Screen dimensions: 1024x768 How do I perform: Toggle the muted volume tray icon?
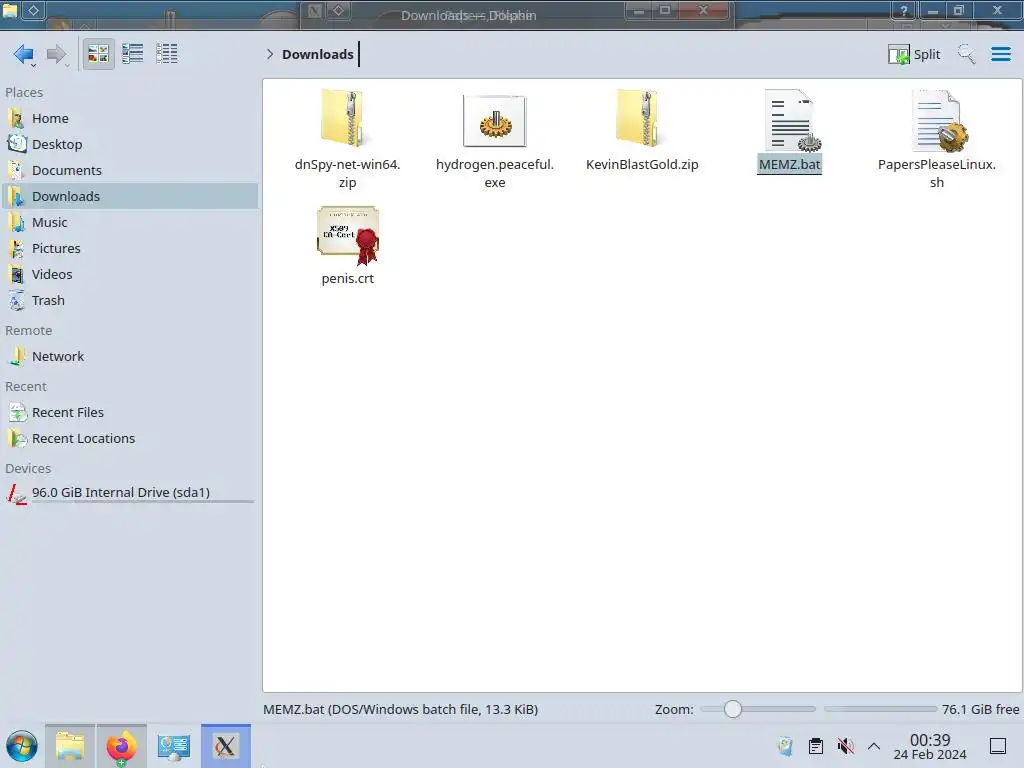tap(845, 746)
